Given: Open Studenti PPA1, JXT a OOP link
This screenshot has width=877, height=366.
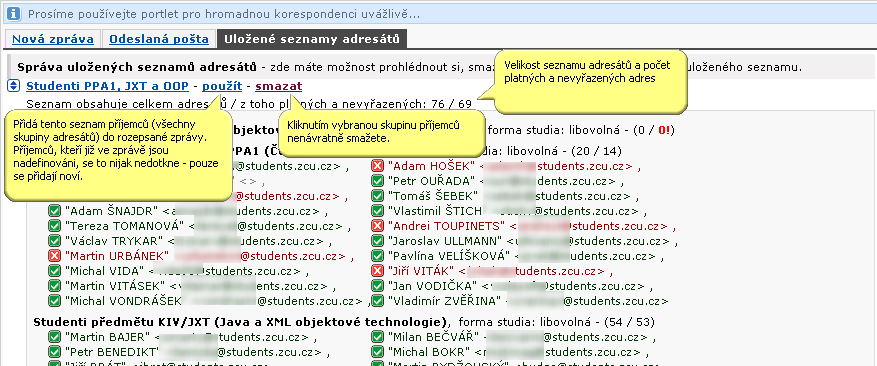Looking at the screenshot, I should (x=106, y=86).
